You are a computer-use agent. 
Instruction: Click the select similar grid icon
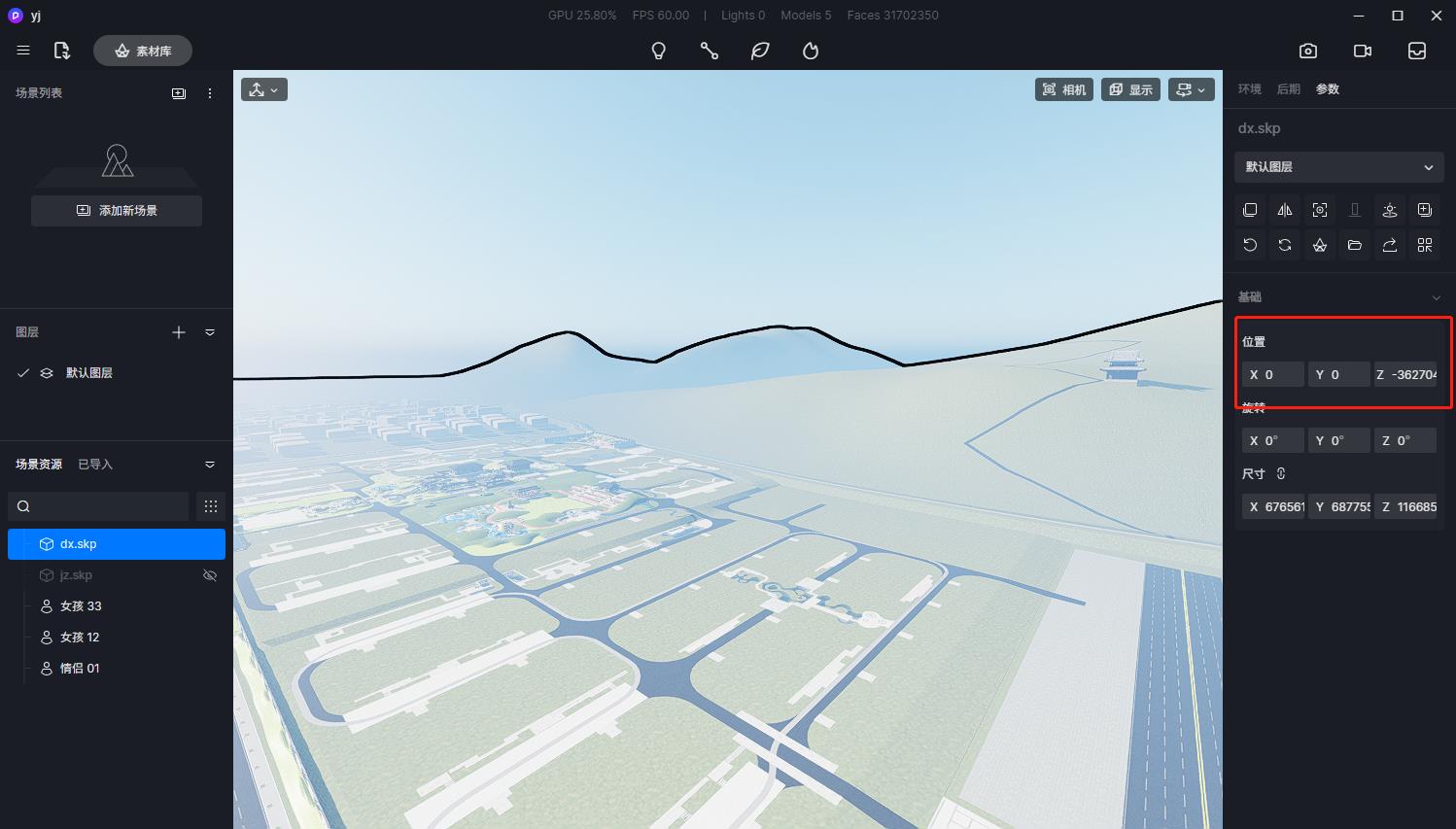pos(1425,245)
